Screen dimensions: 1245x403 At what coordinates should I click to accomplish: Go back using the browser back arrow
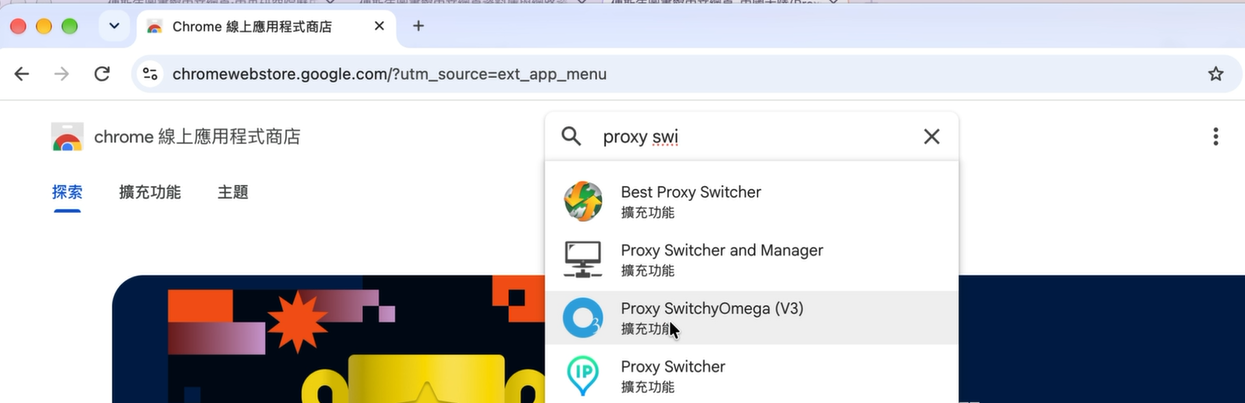click(22, 74)
